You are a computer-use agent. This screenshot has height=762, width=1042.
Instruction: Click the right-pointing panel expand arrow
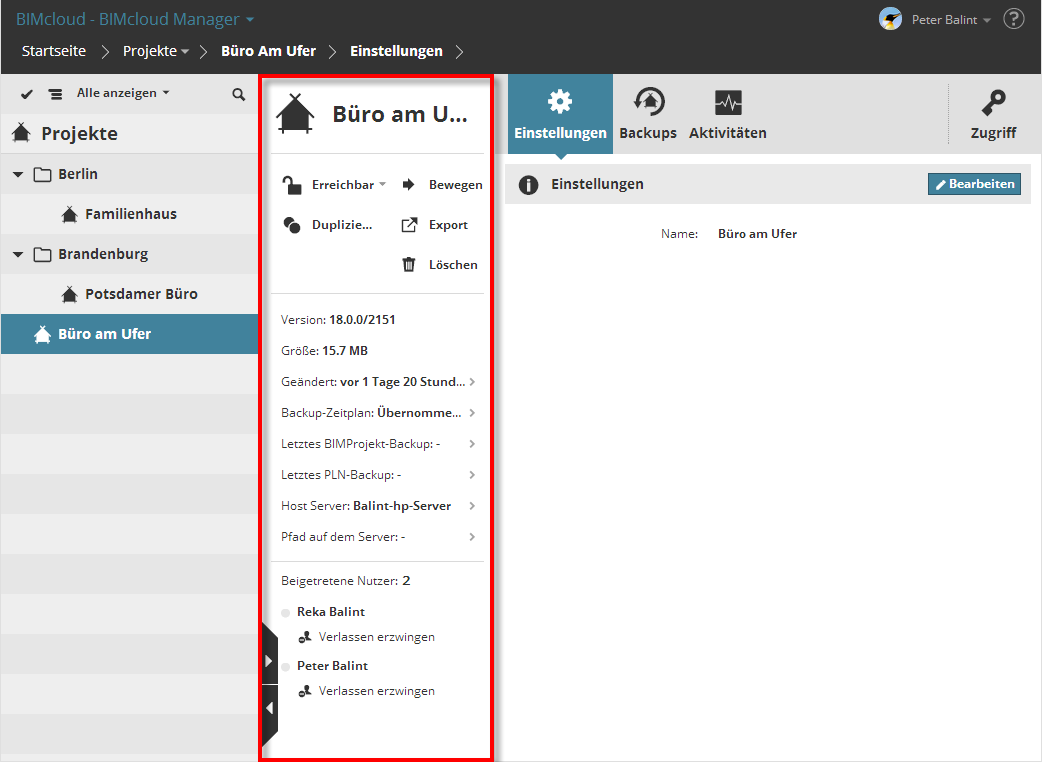[x=268, y=660]
